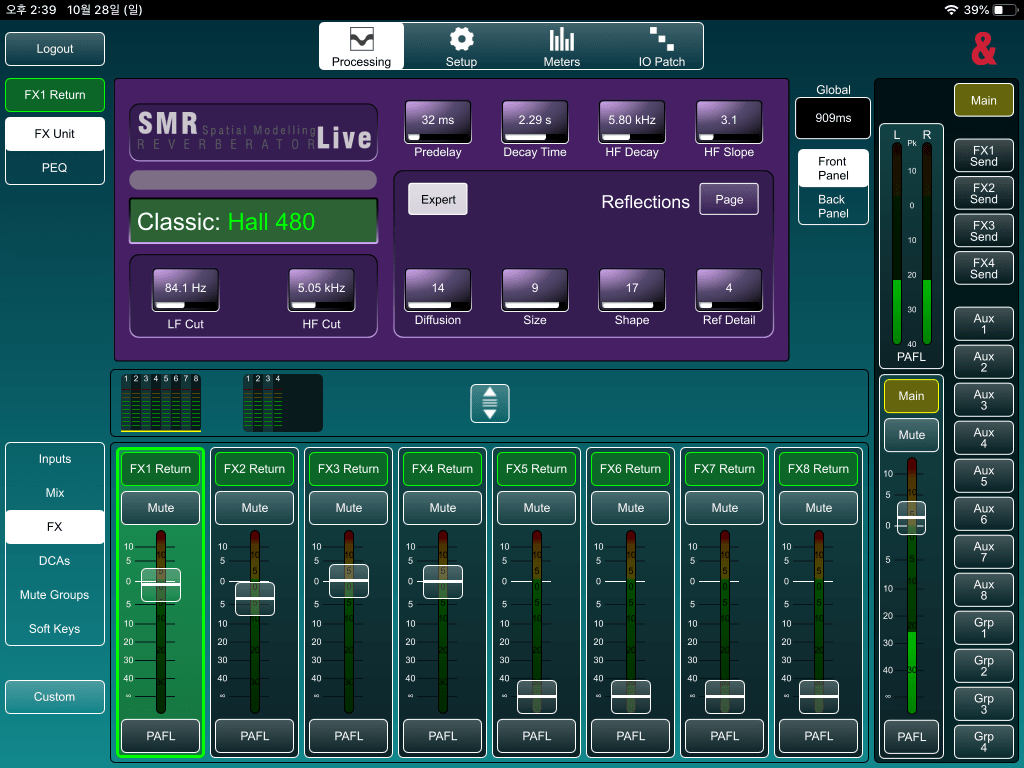Mute the FX1 Return channel
1024x768 pixels.
(x=161, y=508)
